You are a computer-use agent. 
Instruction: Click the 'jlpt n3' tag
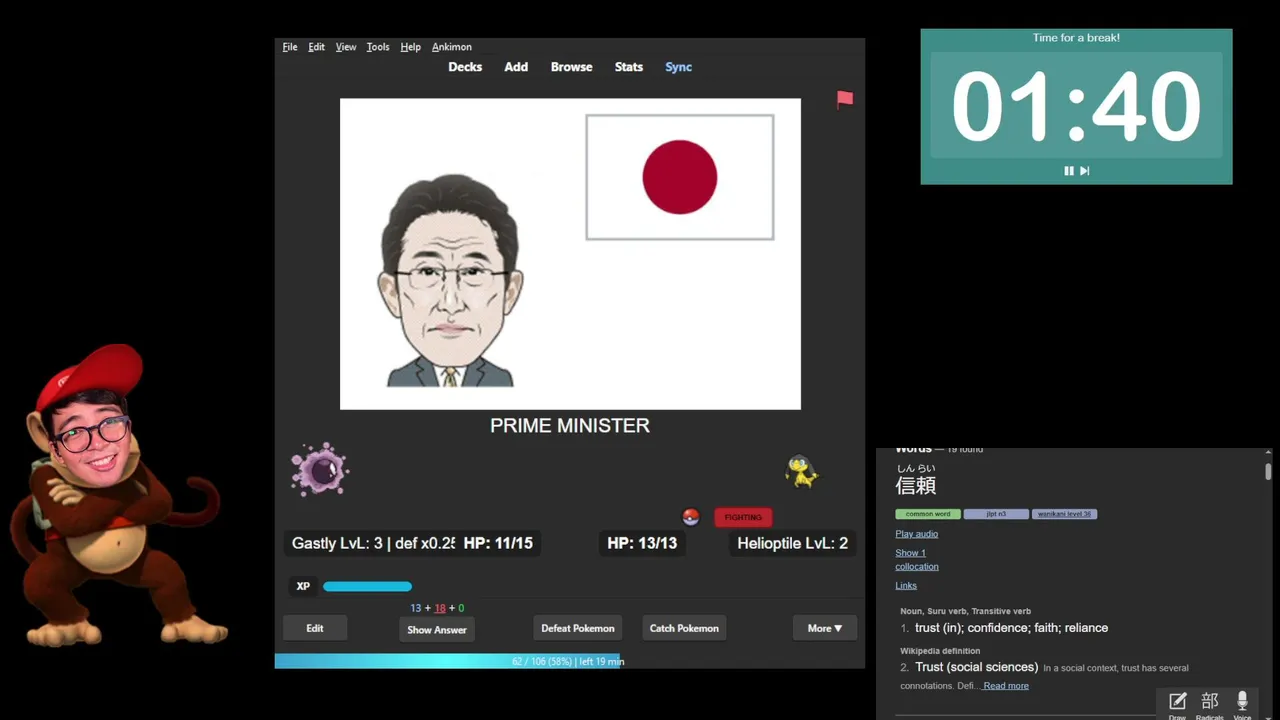click(x=996, y=514)
